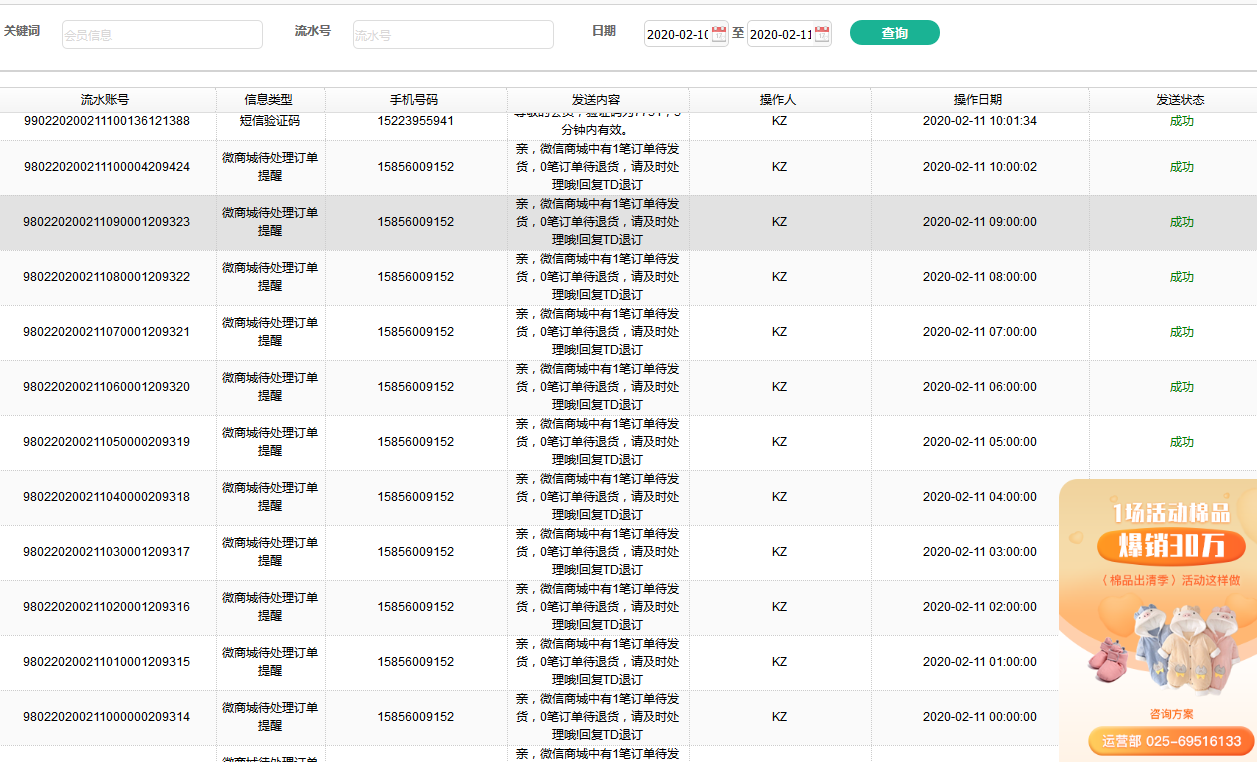Click the end date field 2020-02-11
The image size is (1257, 762).
click(x=780, y=35)
